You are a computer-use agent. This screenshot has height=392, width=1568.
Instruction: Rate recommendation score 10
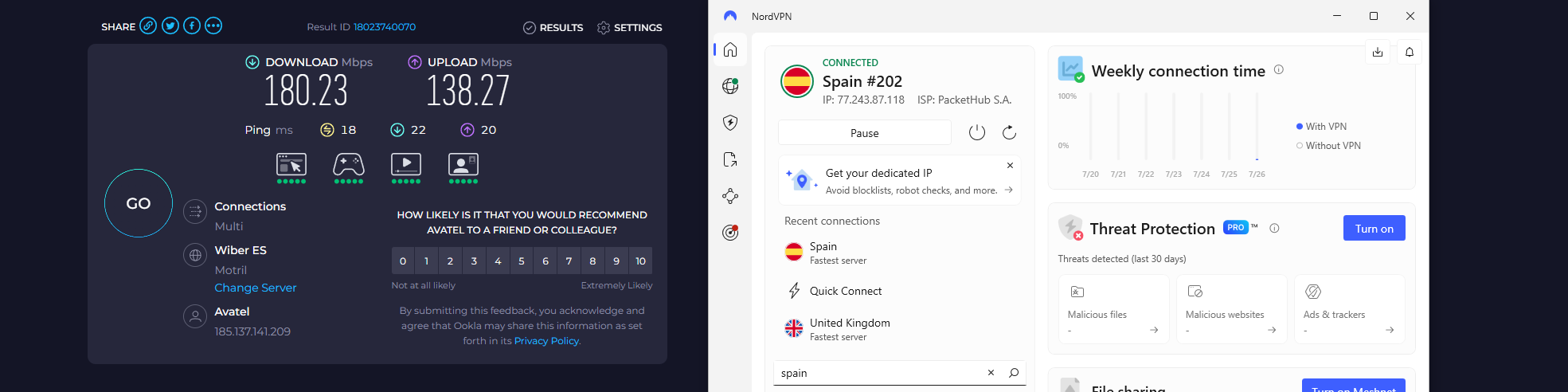point(640,261)
